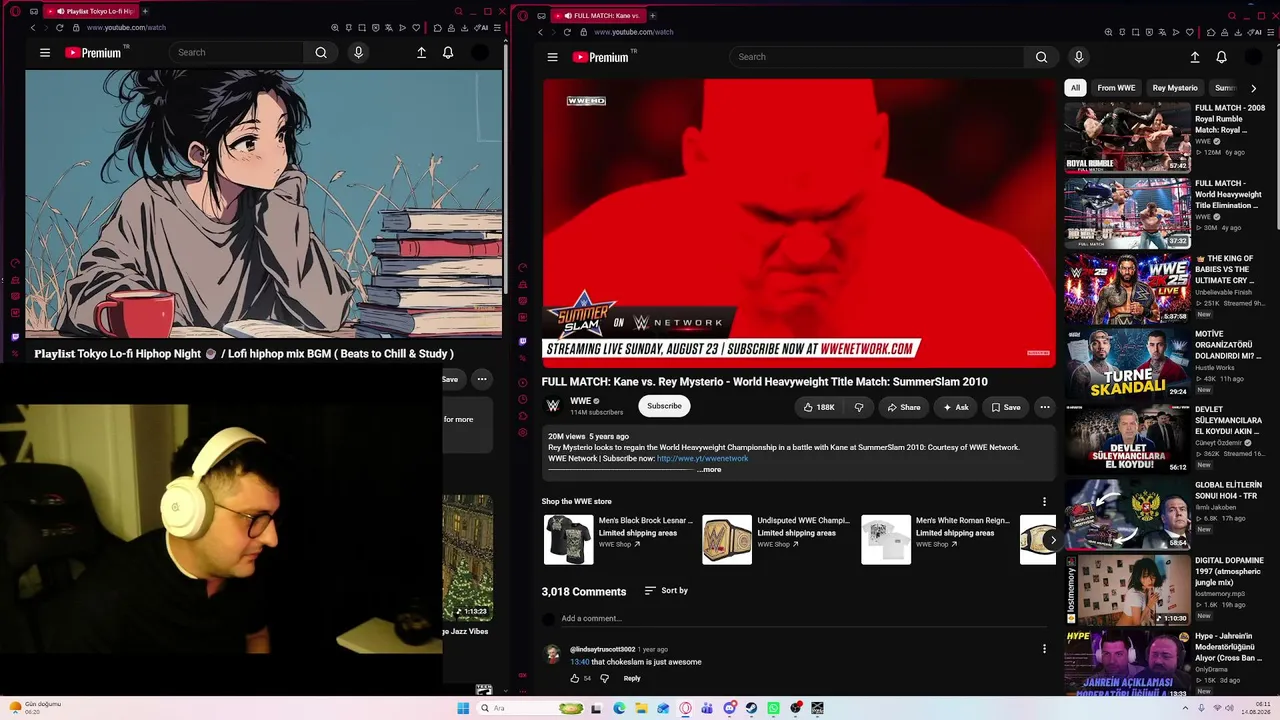Click the Add a comment field

pyautogui.click(x=805, y=618)
